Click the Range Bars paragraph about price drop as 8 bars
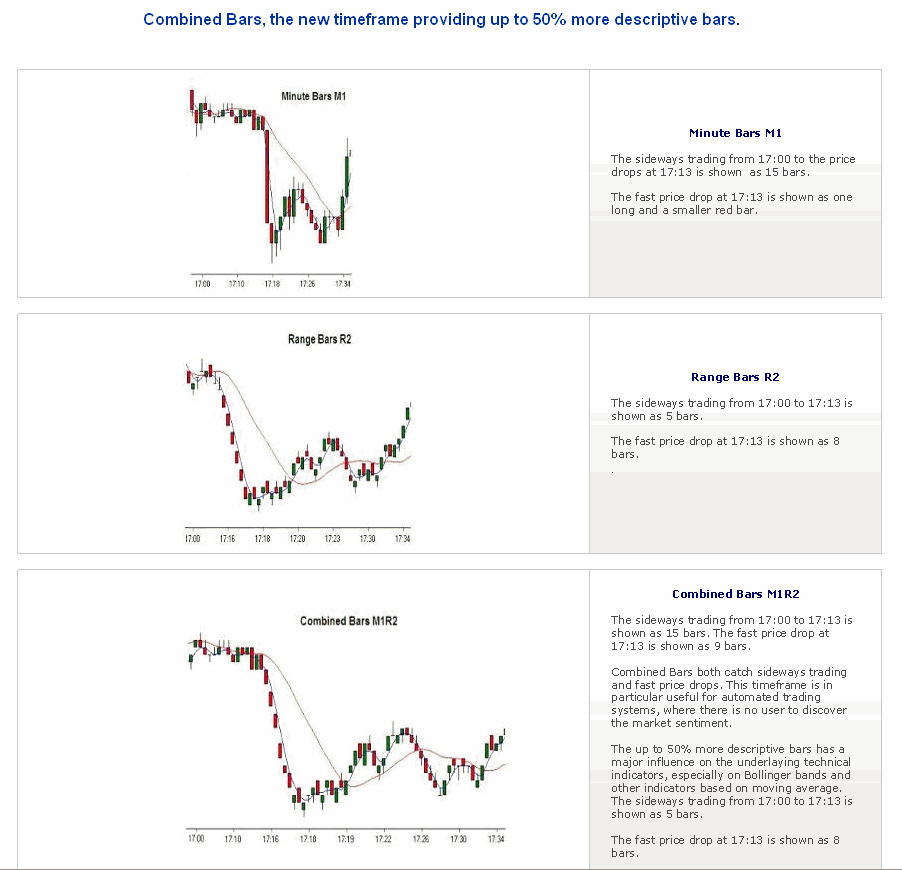 click(x=725, y=447)
